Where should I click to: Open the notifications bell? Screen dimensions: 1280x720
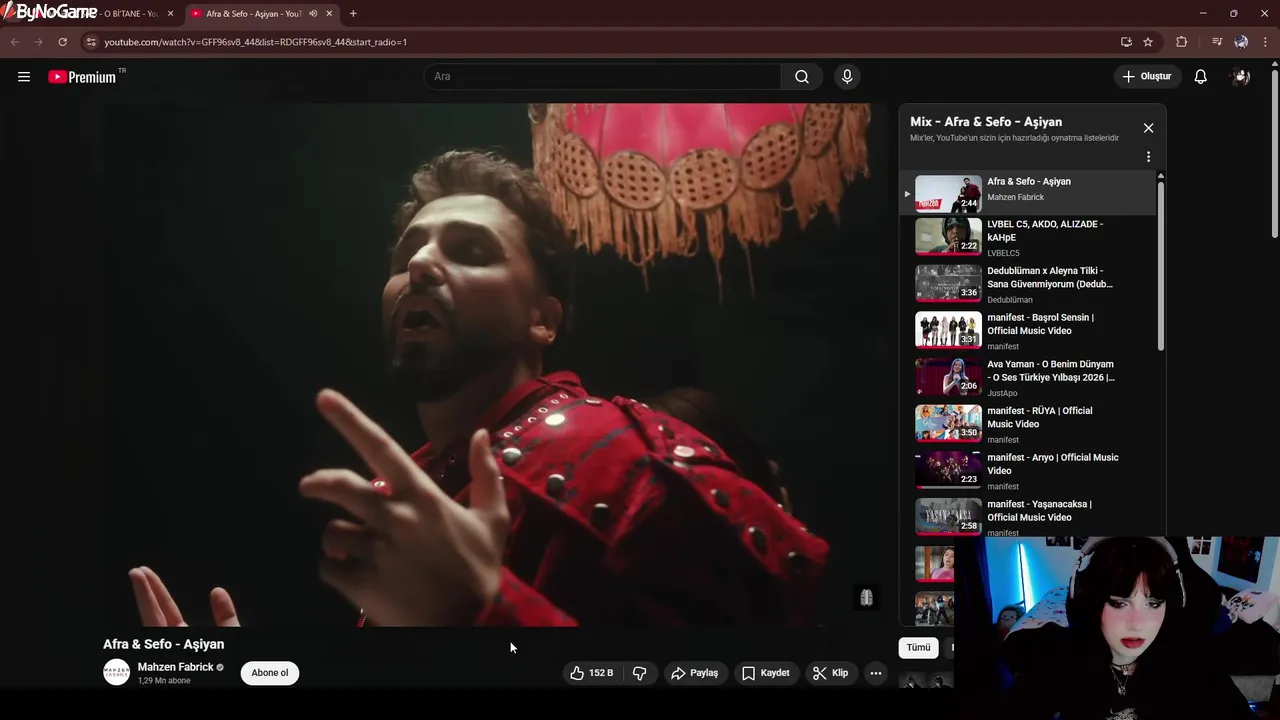click(x=1201, y=77)
